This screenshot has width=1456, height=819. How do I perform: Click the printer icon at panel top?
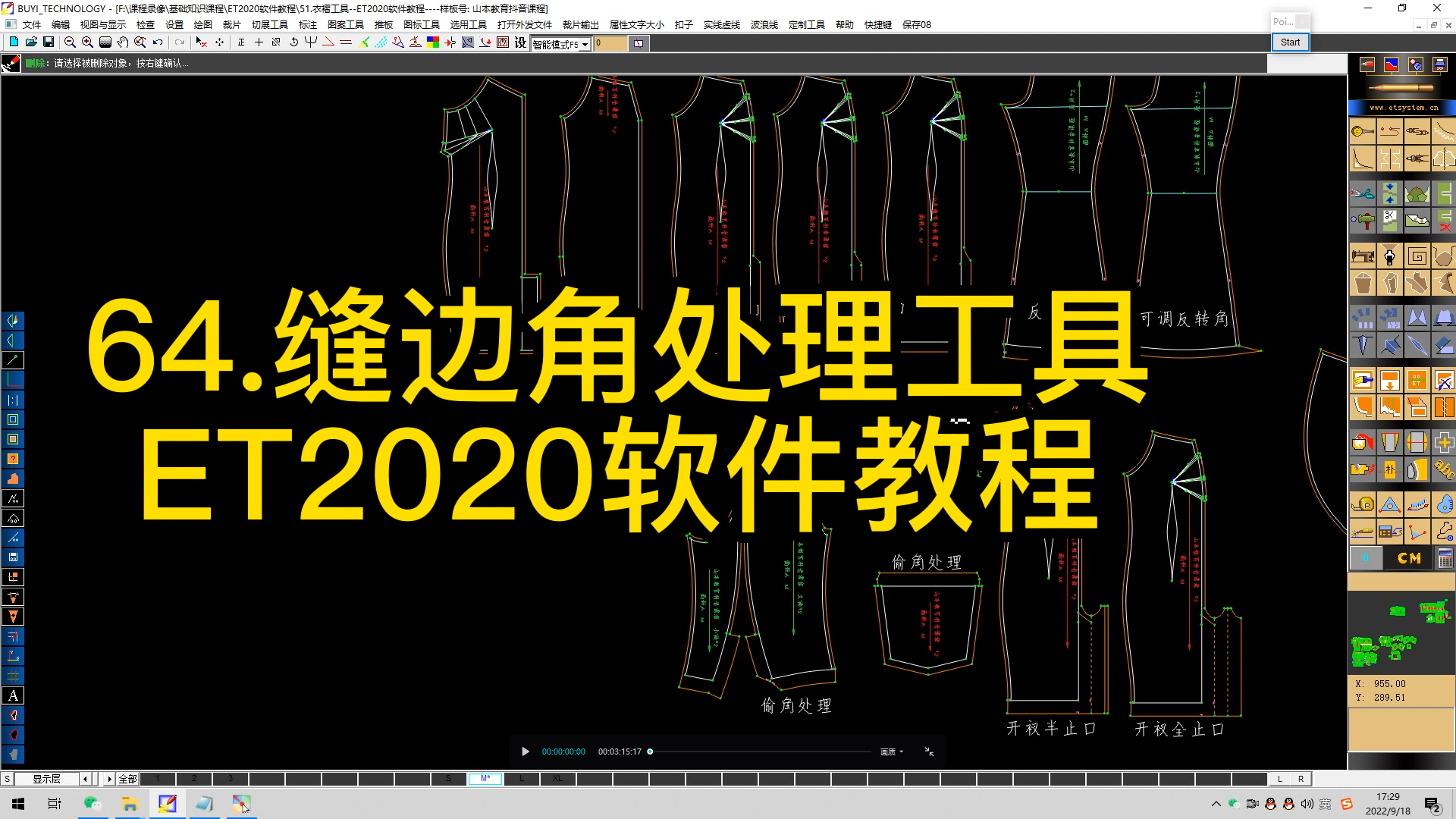[1440, 64]
